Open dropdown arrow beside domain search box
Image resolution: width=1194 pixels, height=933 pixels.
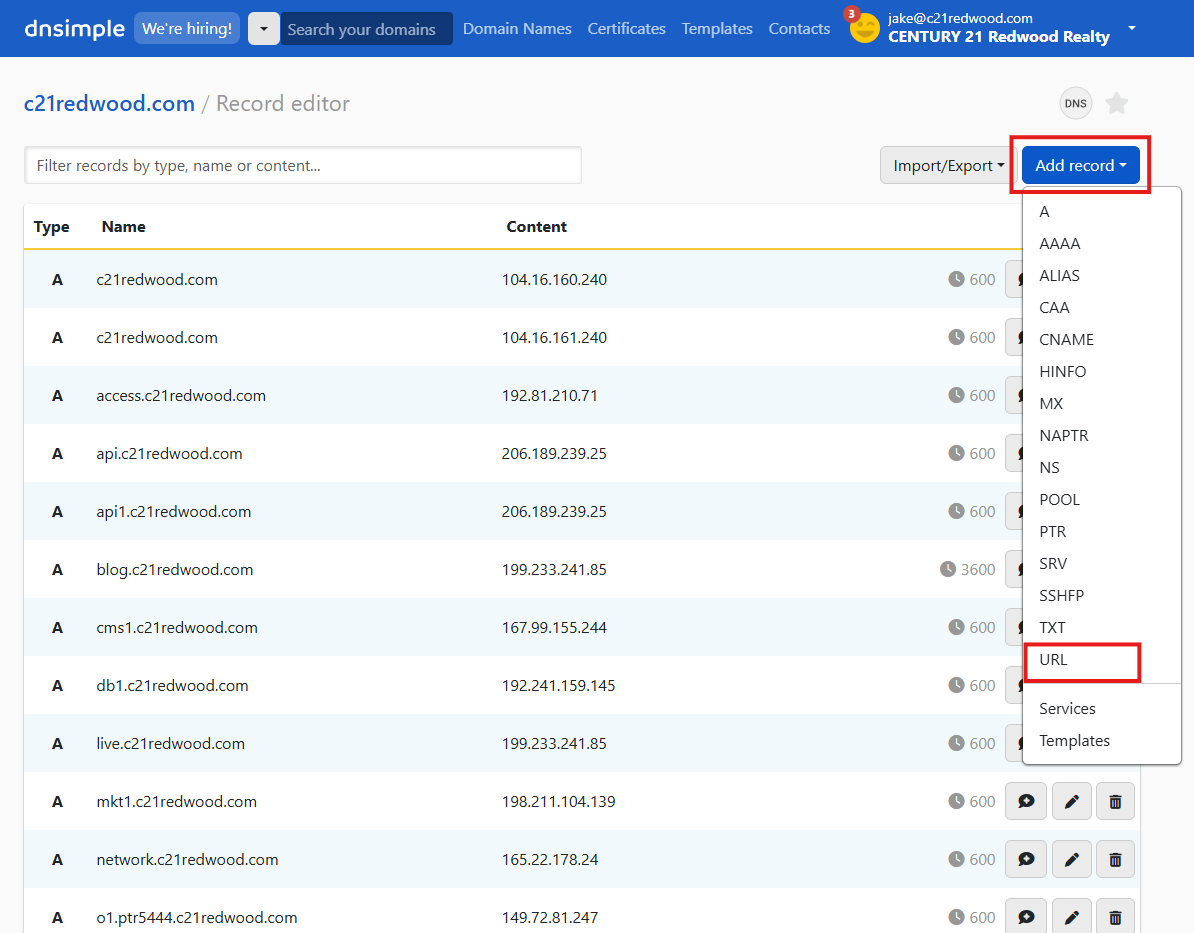click(x=264, y=29)
